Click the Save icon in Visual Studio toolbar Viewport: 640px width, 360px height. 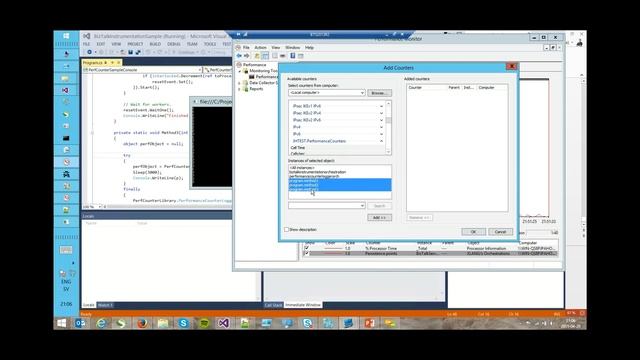tap(131, 52)
